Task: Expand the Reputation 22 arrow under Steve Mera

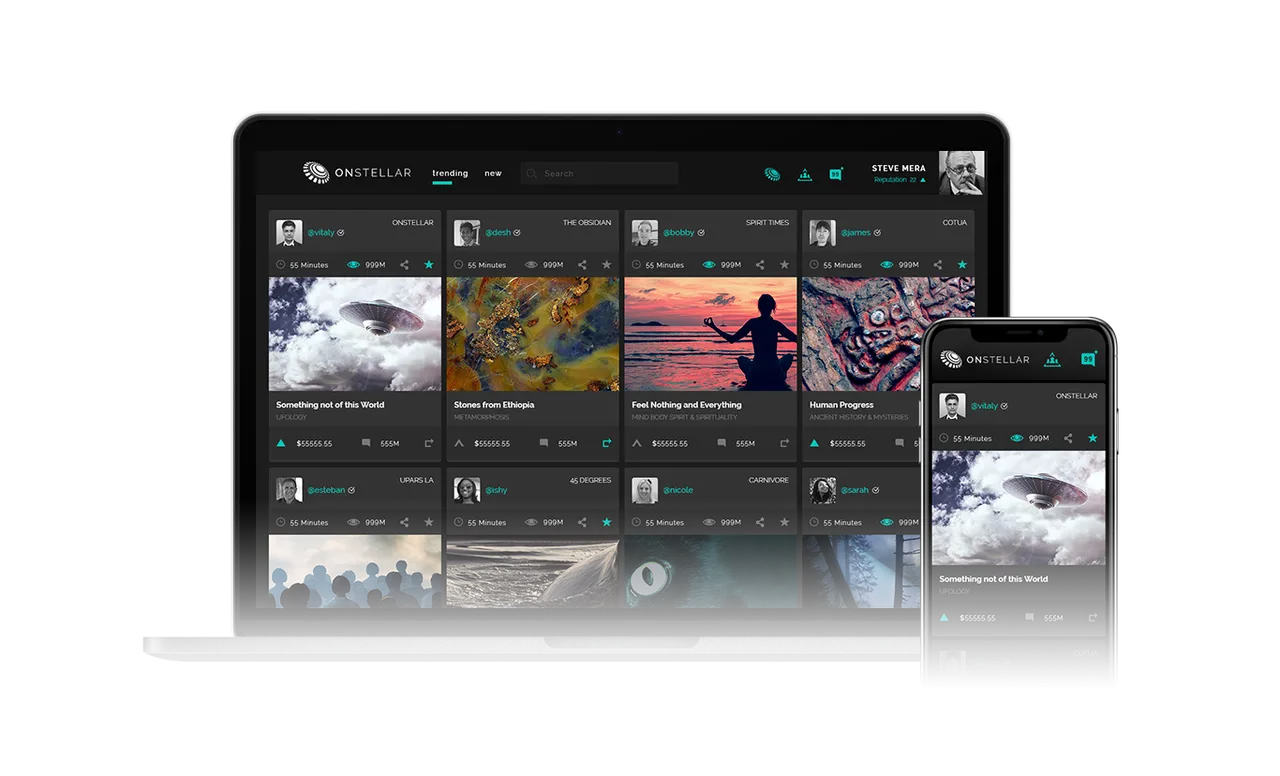Action: (923, 180)
